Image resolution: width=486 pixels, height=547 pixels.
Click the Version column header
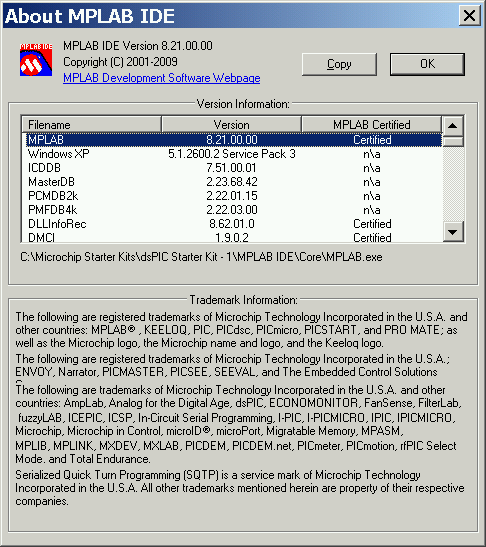231,125
